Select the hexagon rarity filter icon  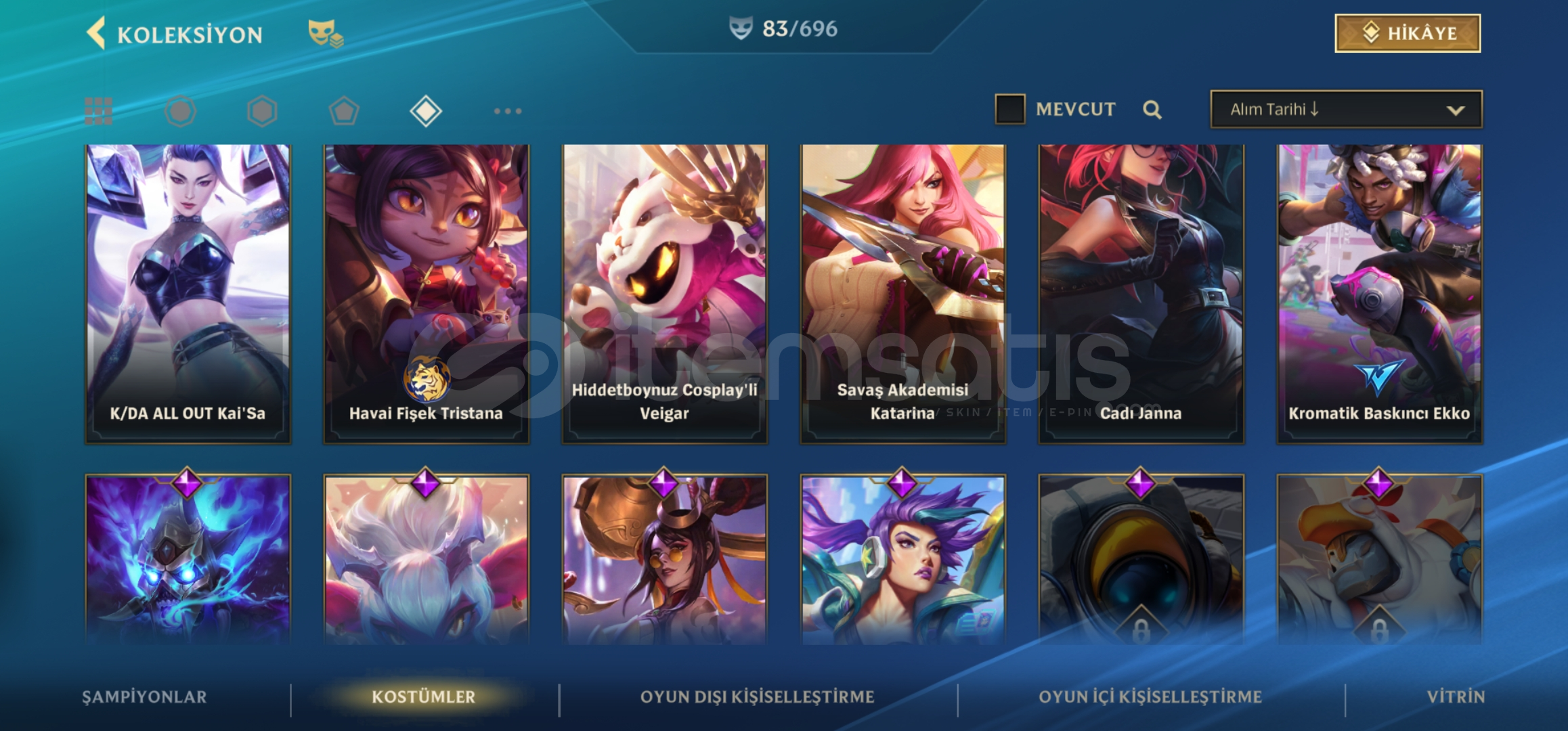263,111
